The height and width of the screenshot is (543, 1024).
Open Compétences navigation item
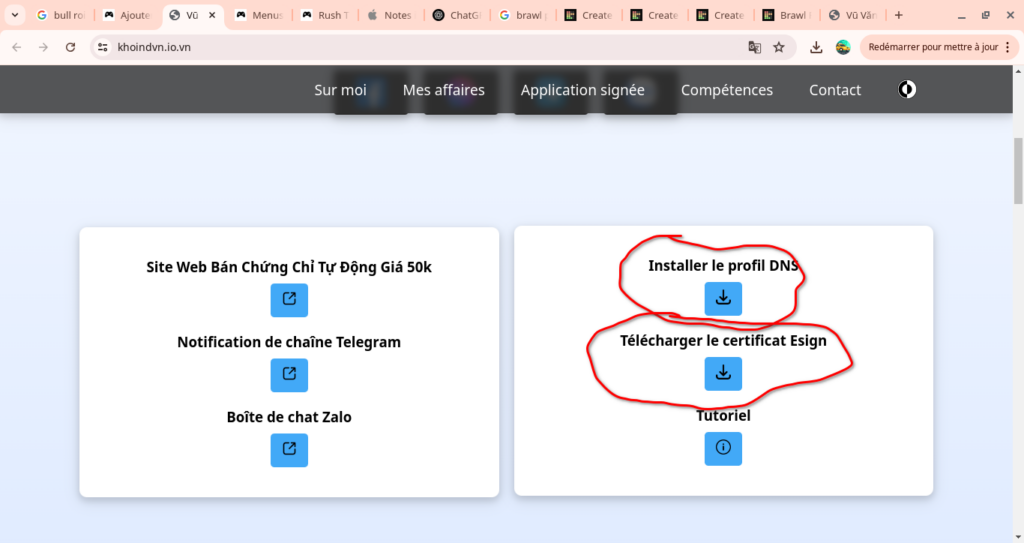[x=727, y=90]
